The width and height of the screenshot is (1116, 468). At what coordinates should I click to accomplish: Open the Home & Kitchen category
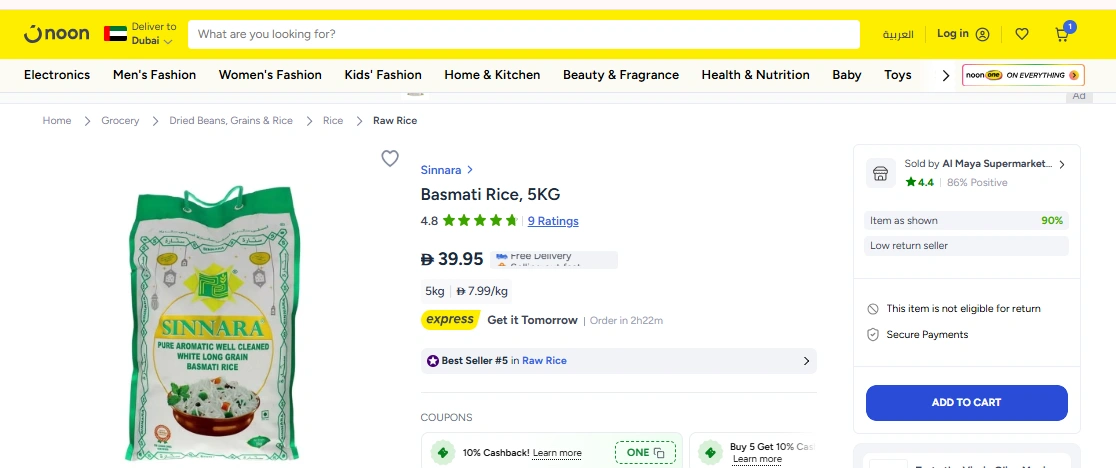click(x=492, y=75)
